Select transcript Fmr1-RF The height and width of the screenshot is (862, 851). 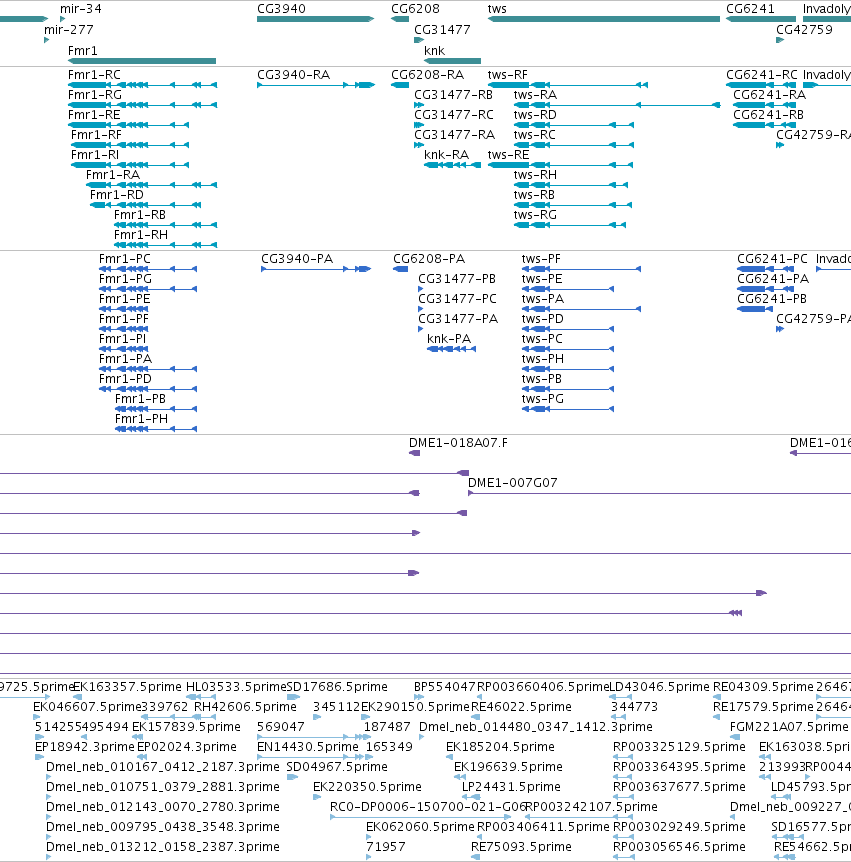[x=130, y=145]
